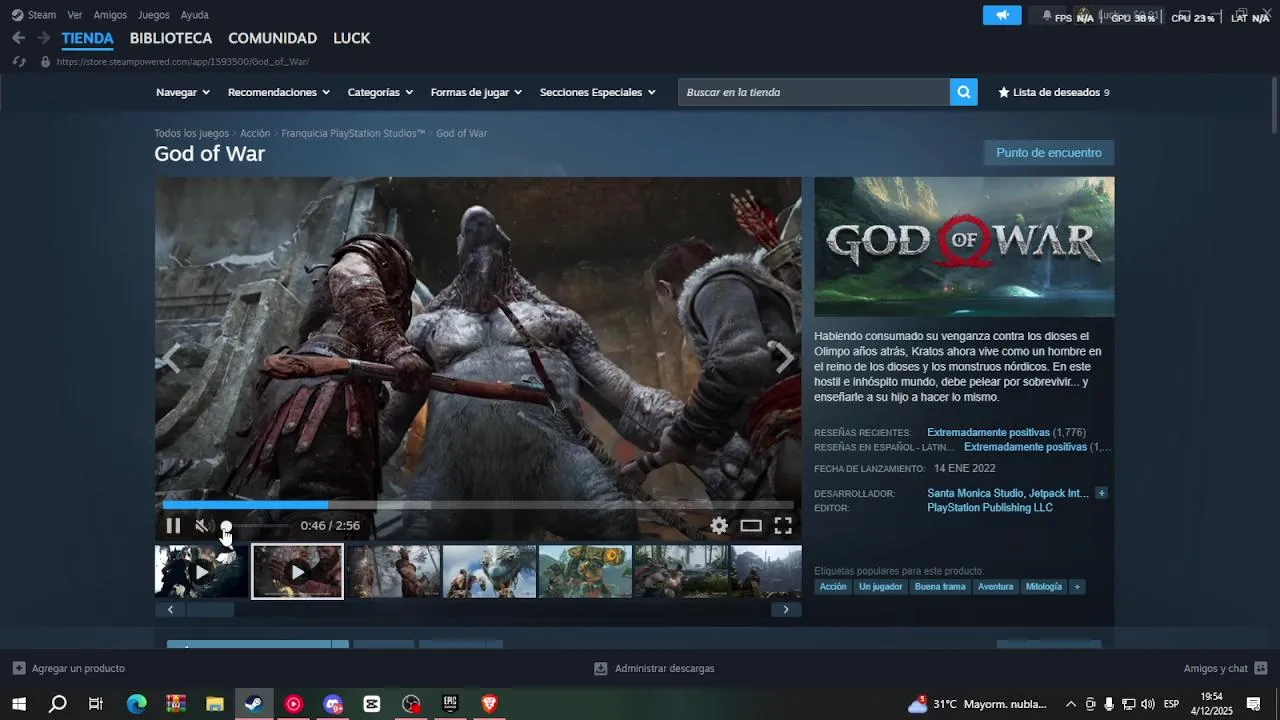This screenshot has width=1280, height=720.
Task: Show the previous media with left arrow
Action: (172, 358)
